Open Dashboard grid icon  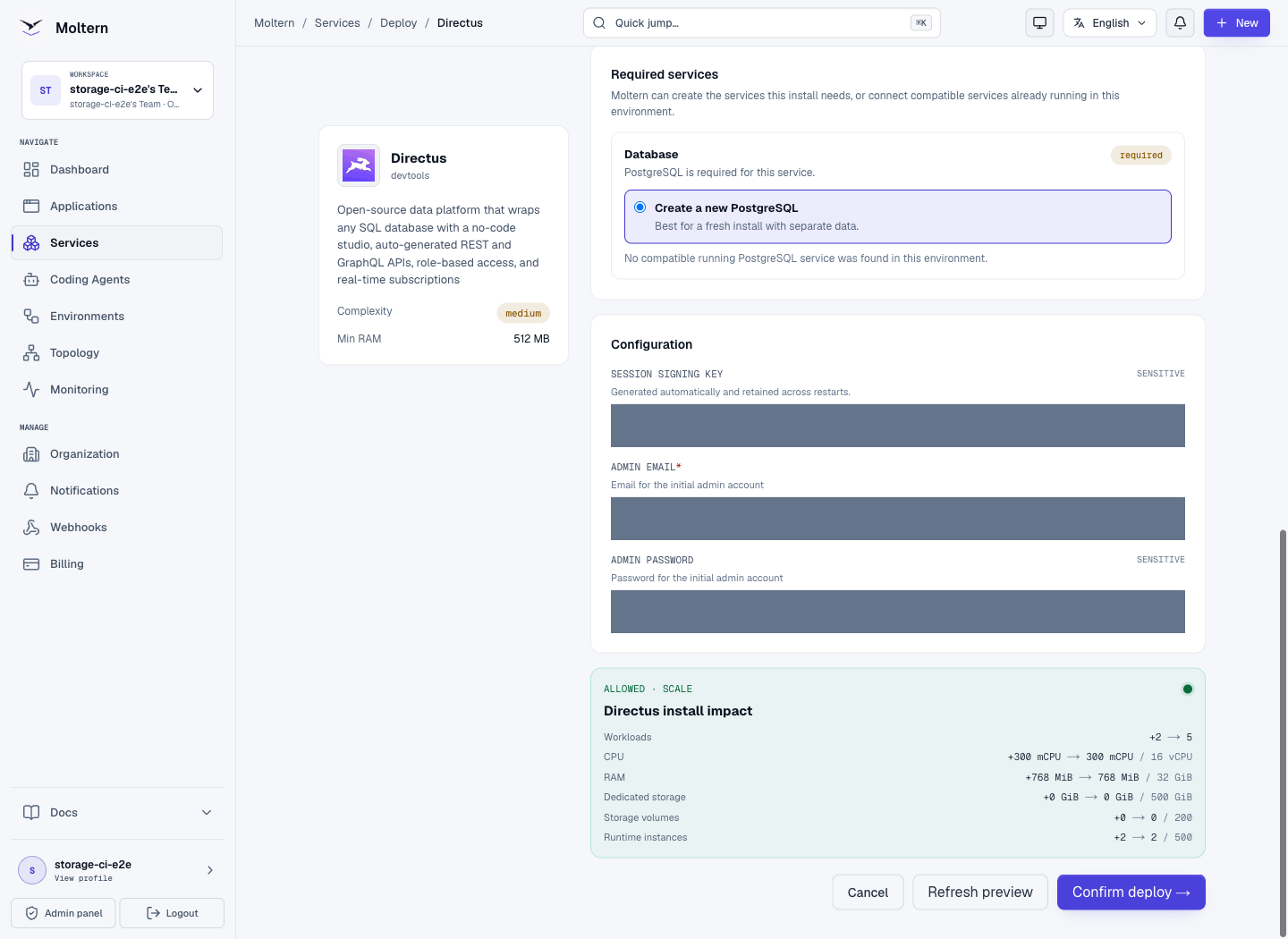[x=31, y=170]
